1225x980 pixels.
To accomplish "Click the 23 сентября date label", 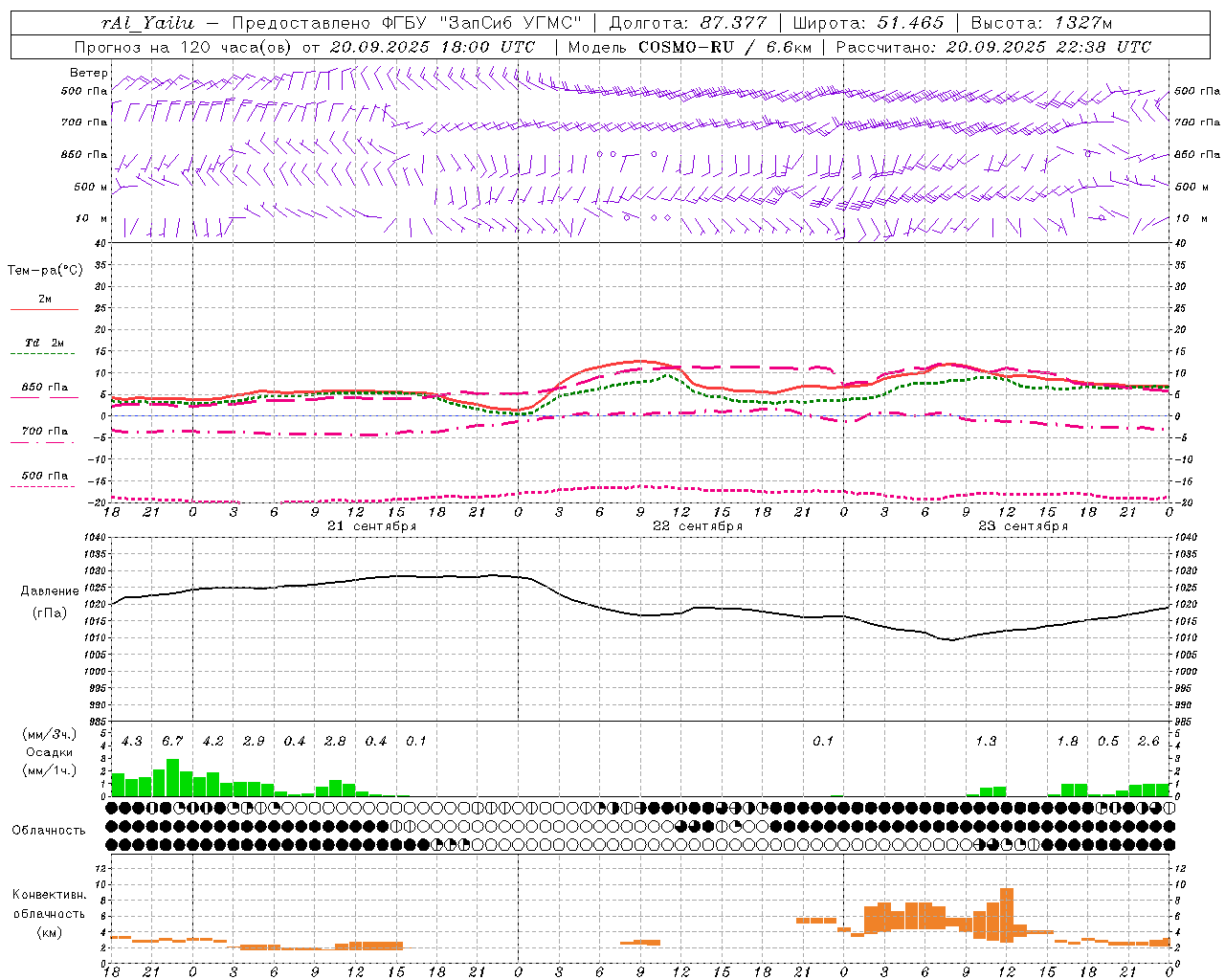I will (1022, 526).
